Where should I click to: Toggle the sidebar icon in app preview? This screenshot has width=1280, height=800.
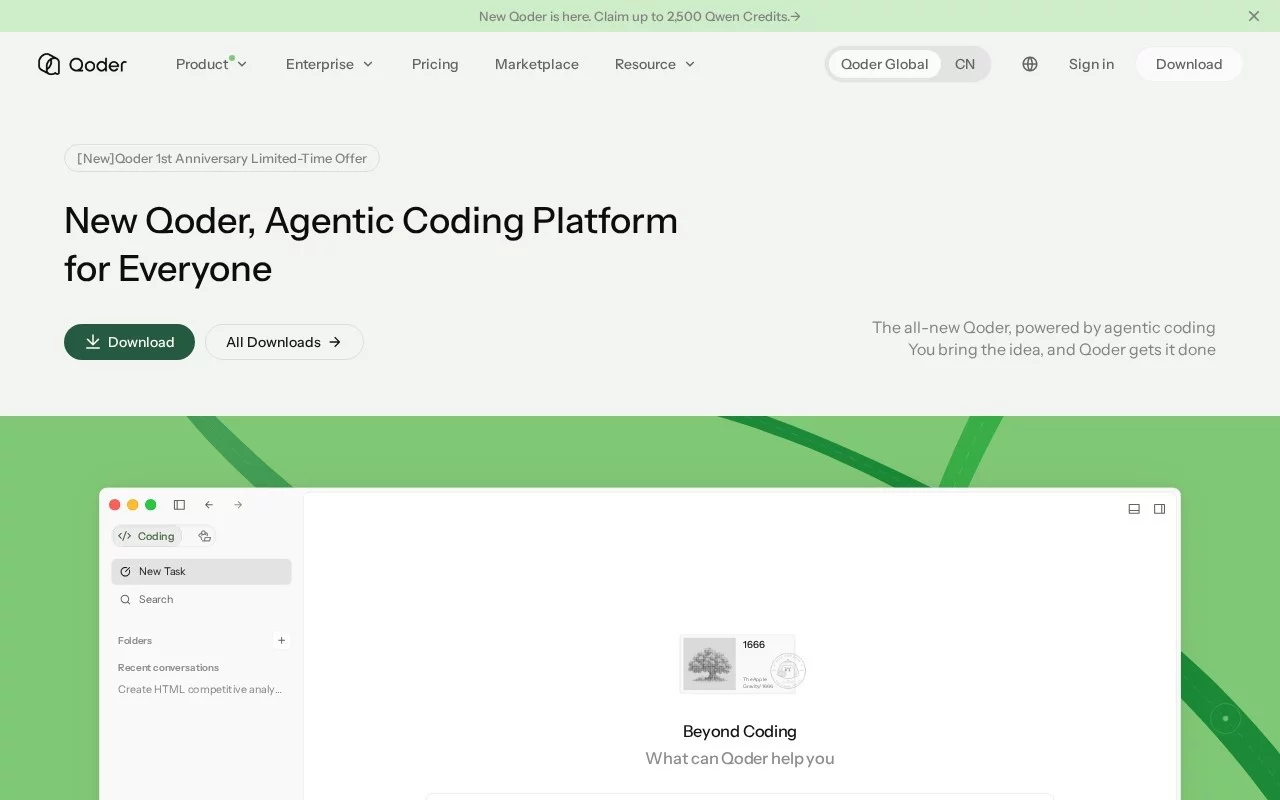tap(180, 505)
